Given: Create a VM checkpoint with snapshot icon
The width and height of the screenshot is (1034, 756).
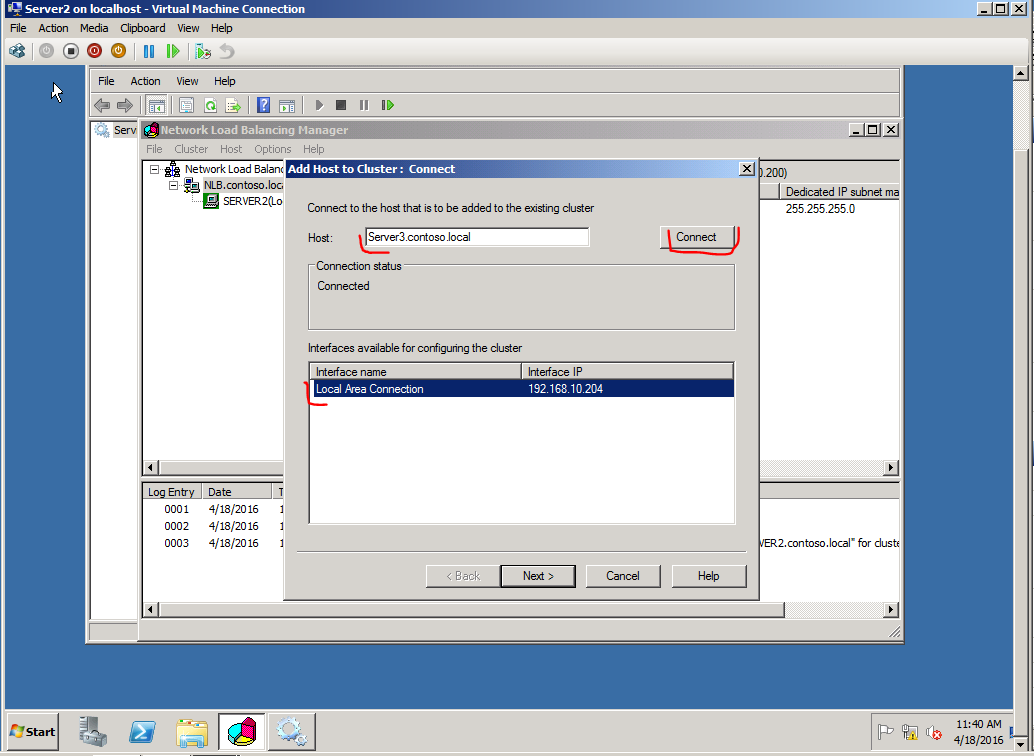Looking at the screenshot, I should tap(203, 51).
